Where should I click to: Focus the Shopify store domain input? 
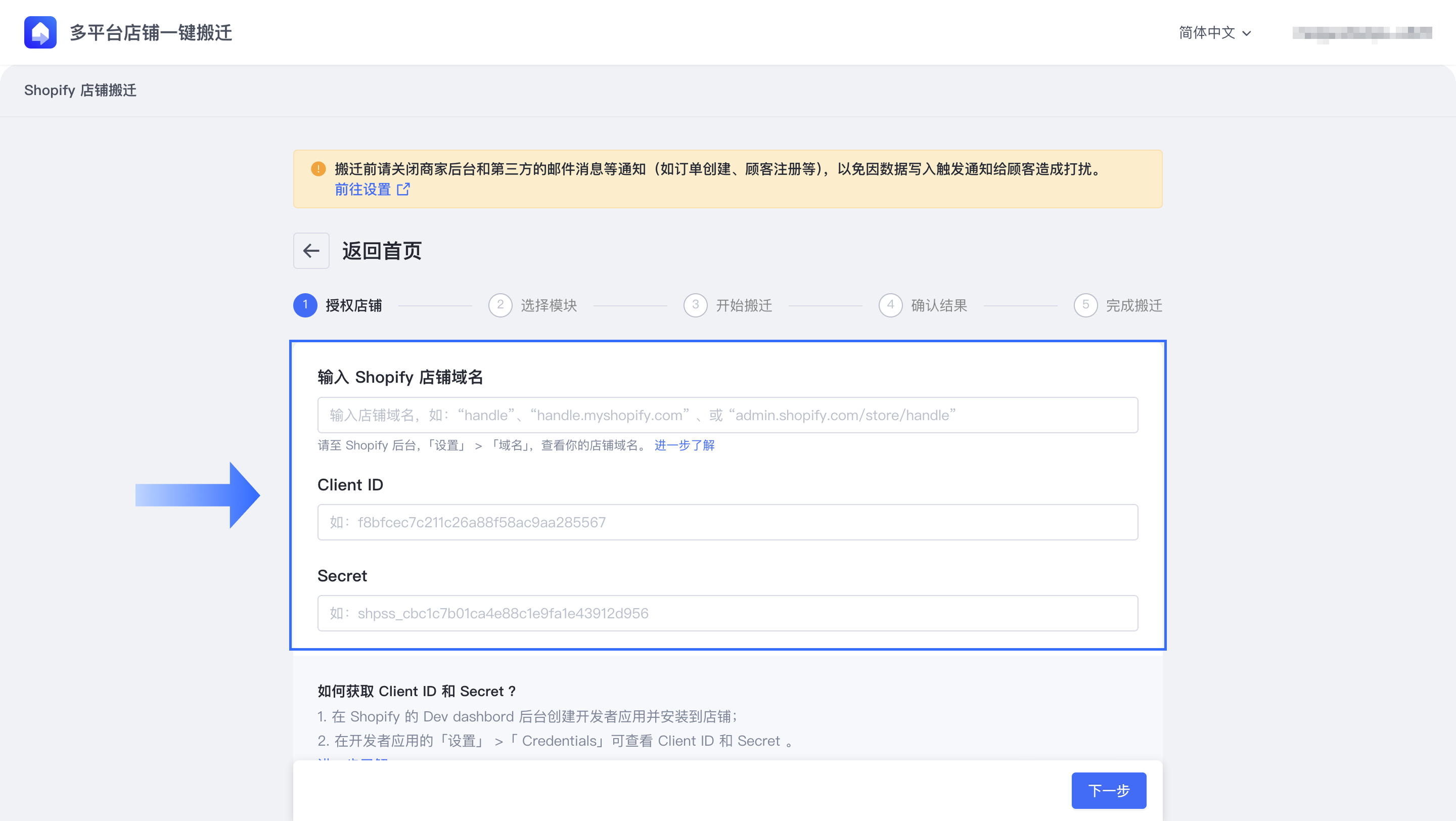pyautogui.click(x=728, y=416)
